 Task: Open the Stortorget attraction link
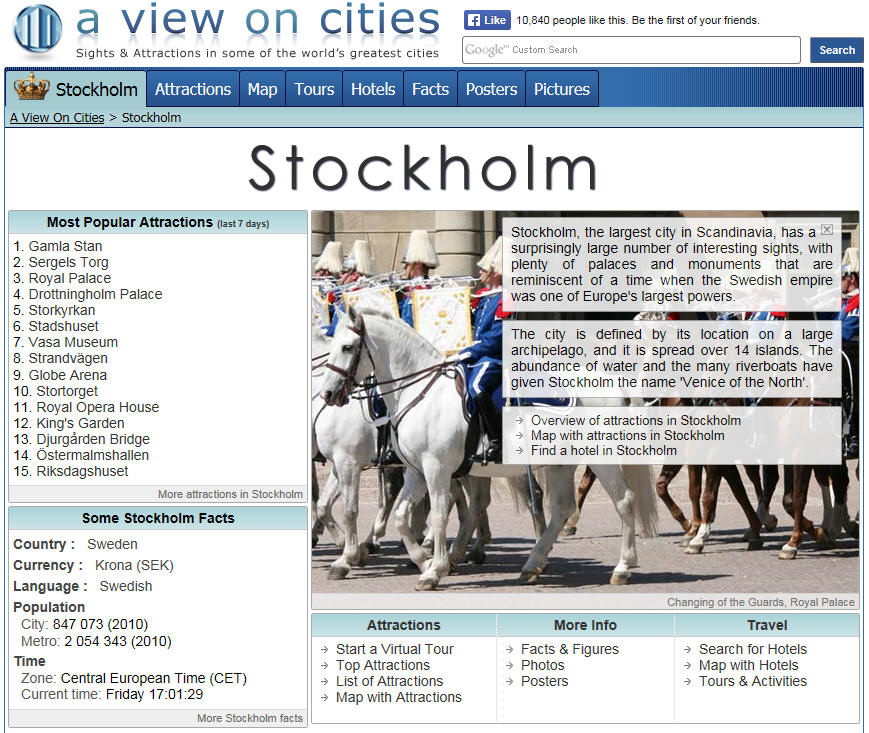[x=67, y=391]
